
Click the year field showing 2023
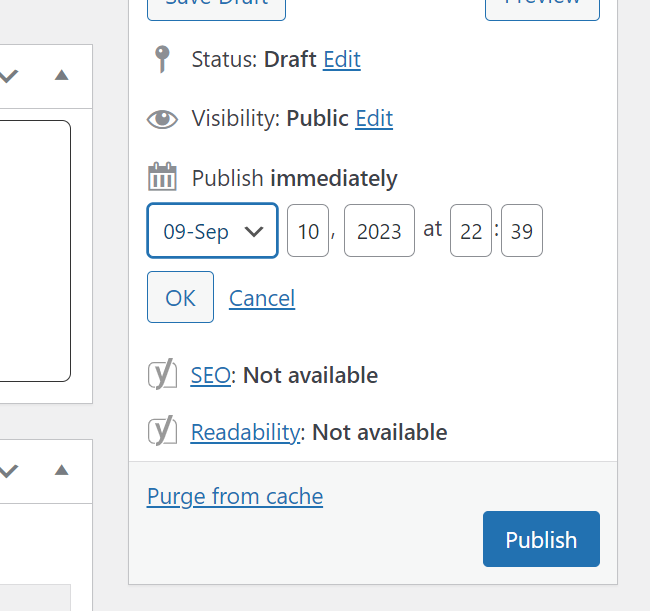coord(379,230)
